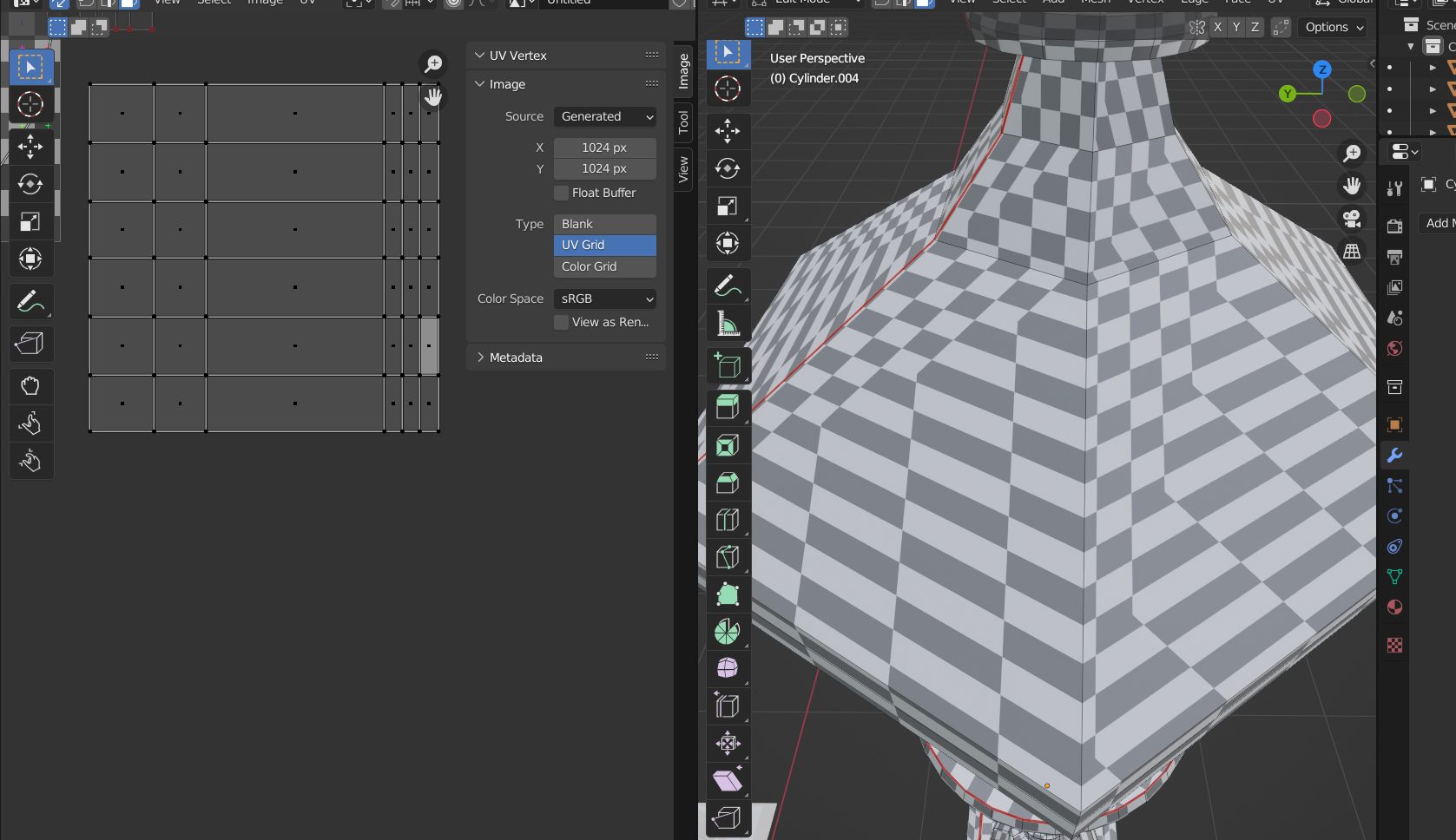This screenshot has width=1456, height=840.
Task: Choose the UV sculpt Grab tool
Action: (x=30, y=386)
